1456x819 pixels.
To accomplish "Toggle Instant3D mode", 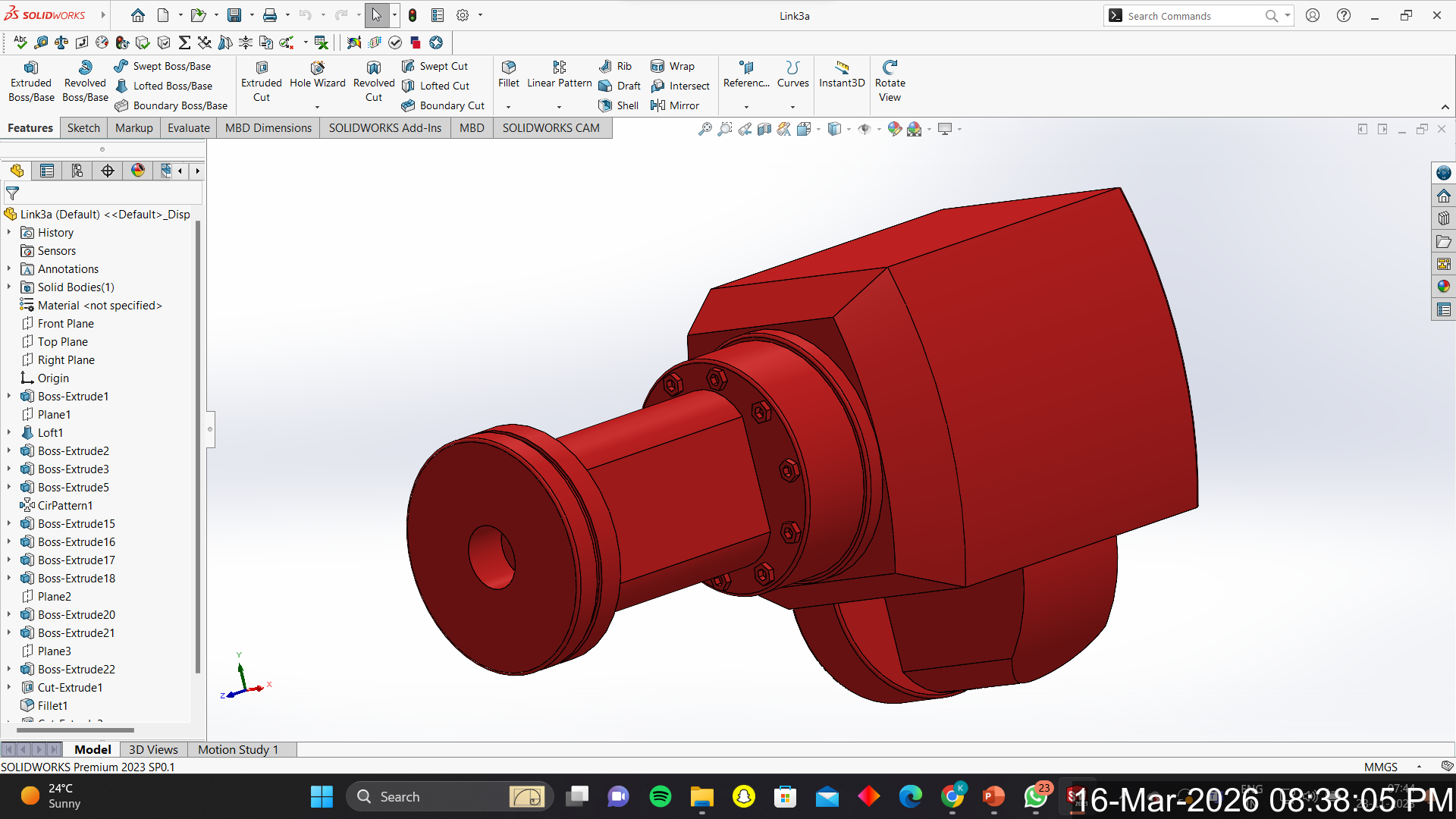I will coord(842,74).
